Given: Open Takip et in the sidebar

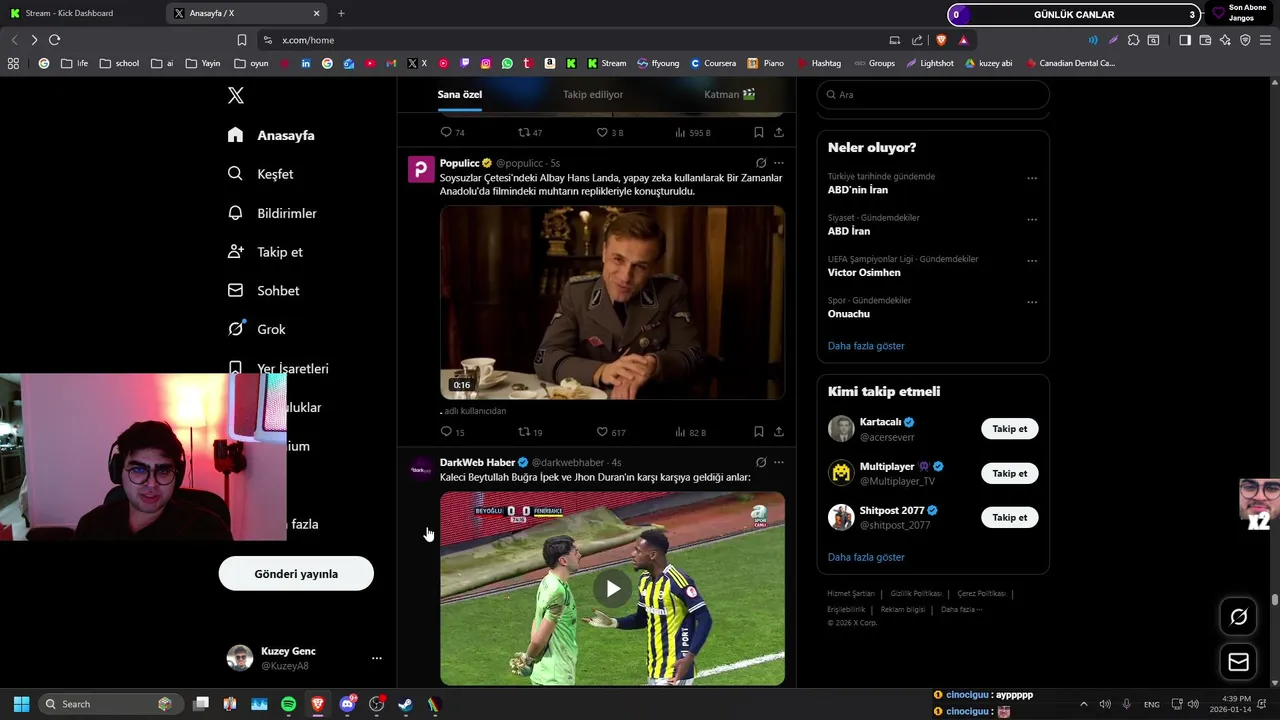Looking at the screenshot, I should 265,252.
